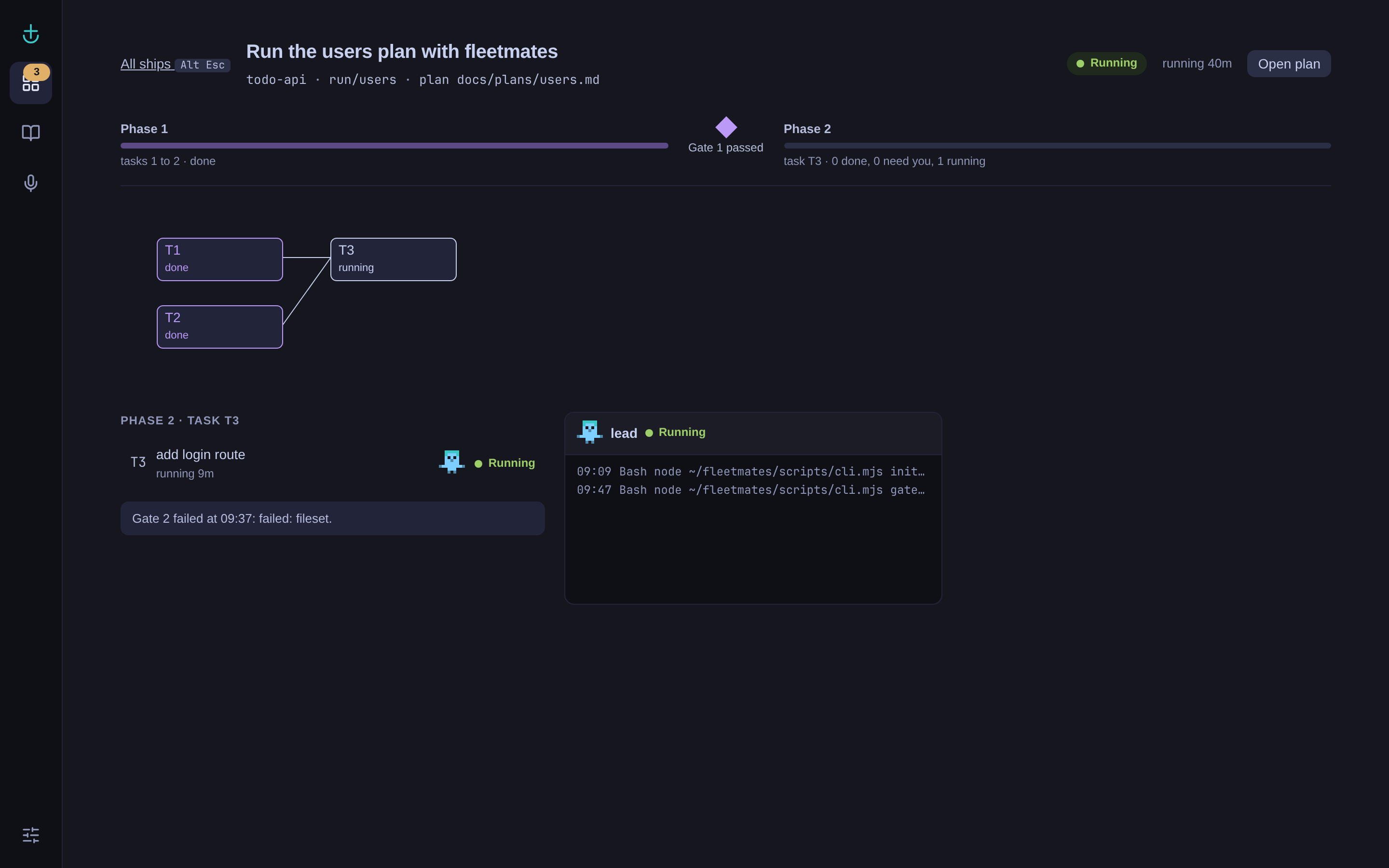Click the T3 task row agent avatar
The image size is (1389, 868).
[452, 462]
